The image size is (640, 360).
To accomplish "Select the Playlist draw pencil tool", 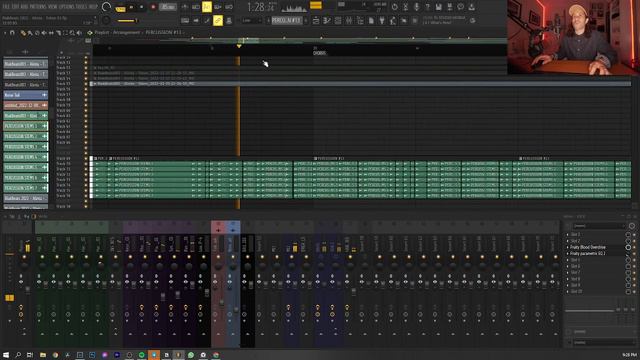I will (22, 32).
